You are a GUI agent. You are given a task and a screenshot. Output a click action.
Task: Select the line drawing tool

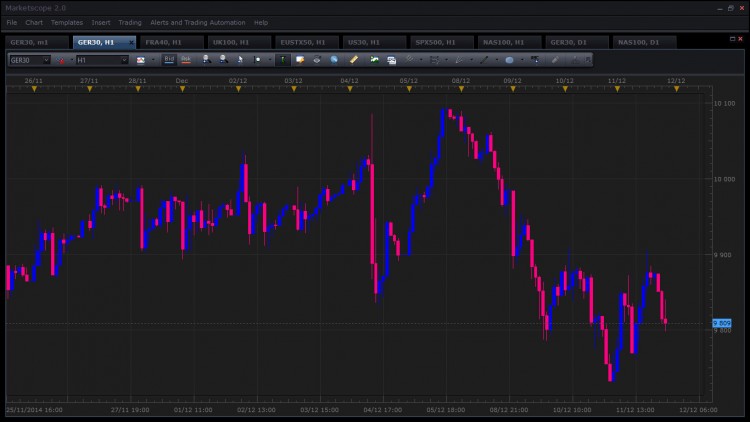click(484, 60)
